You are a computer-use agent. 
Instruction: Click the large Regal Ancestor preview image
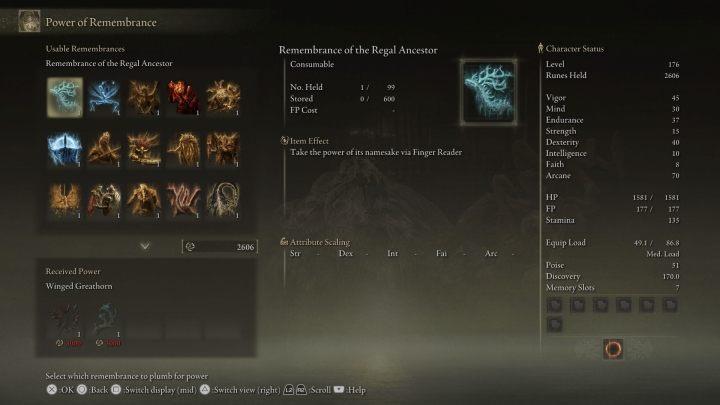pyautogui.click(x=489, y=92)
